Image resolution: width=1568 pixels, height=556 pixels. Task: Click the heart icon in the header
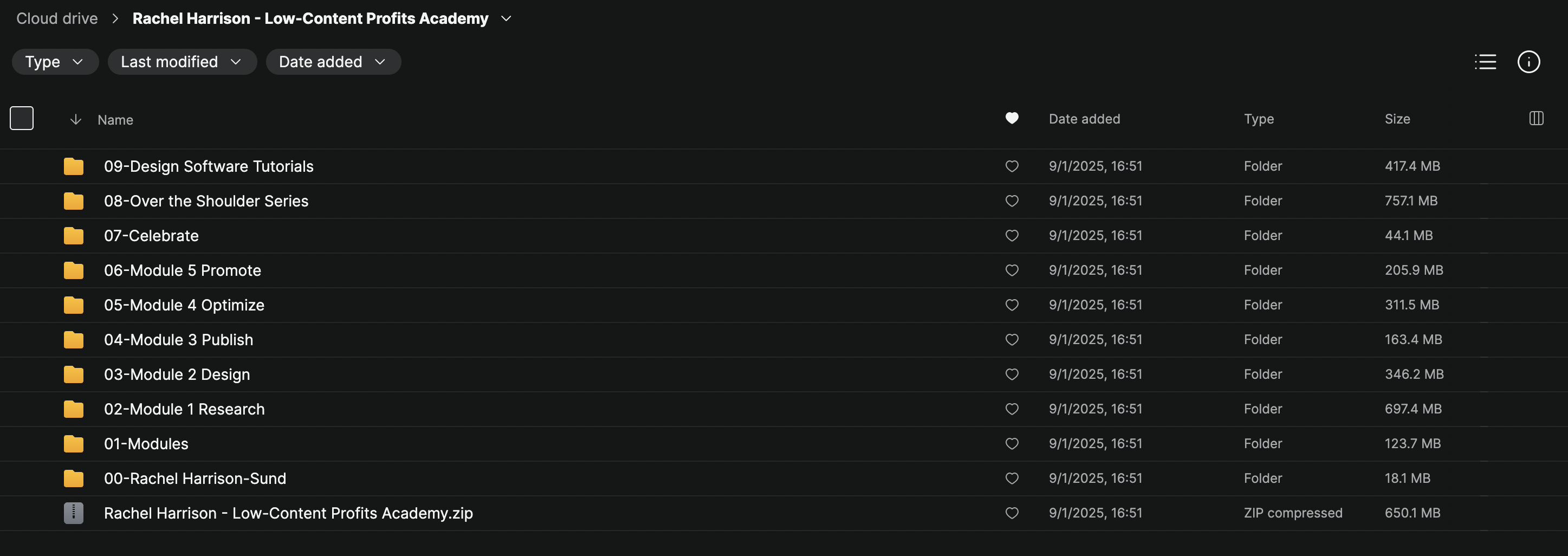[1012, 118]
